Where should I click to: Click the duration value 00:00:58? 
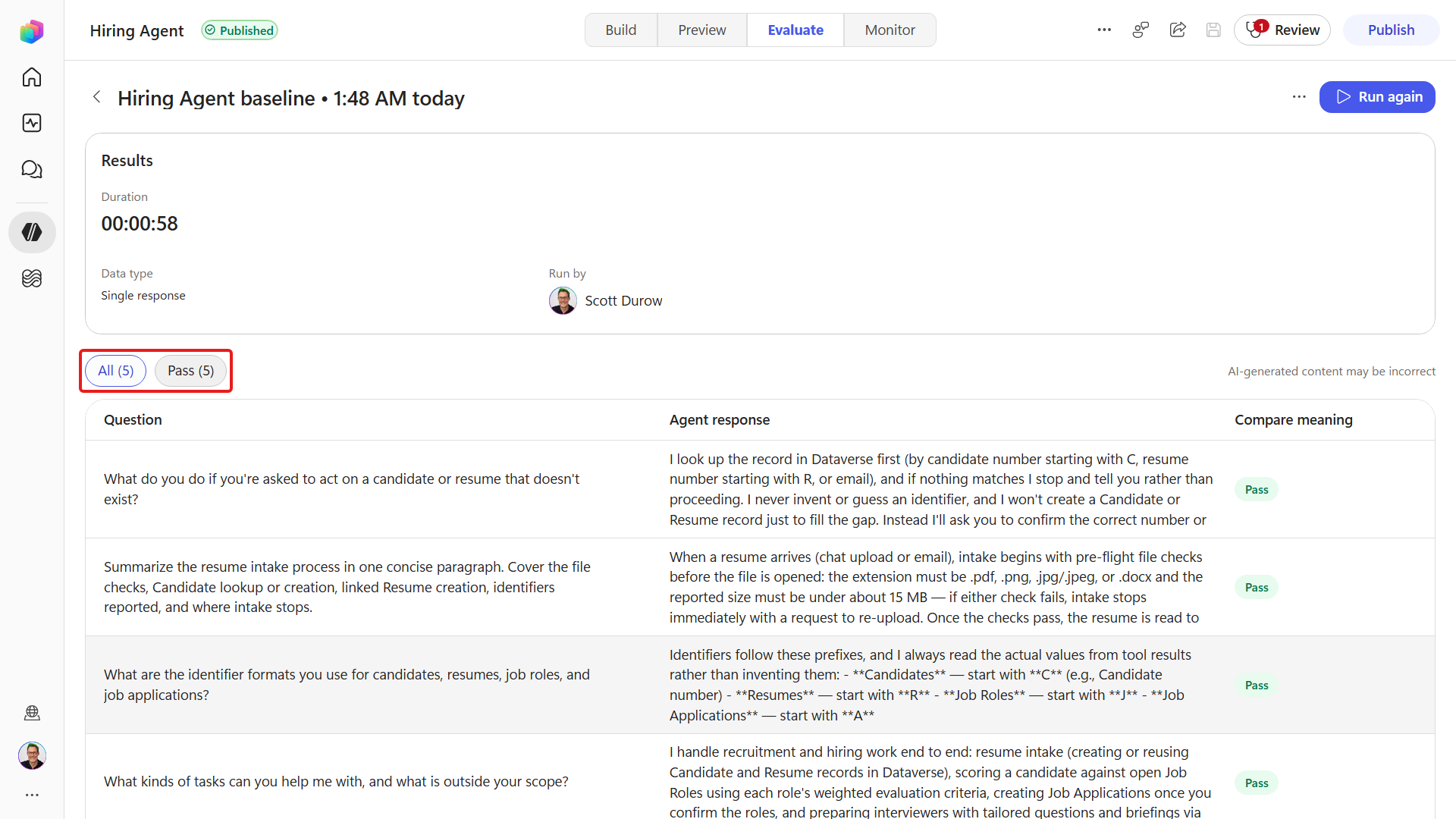140,224
